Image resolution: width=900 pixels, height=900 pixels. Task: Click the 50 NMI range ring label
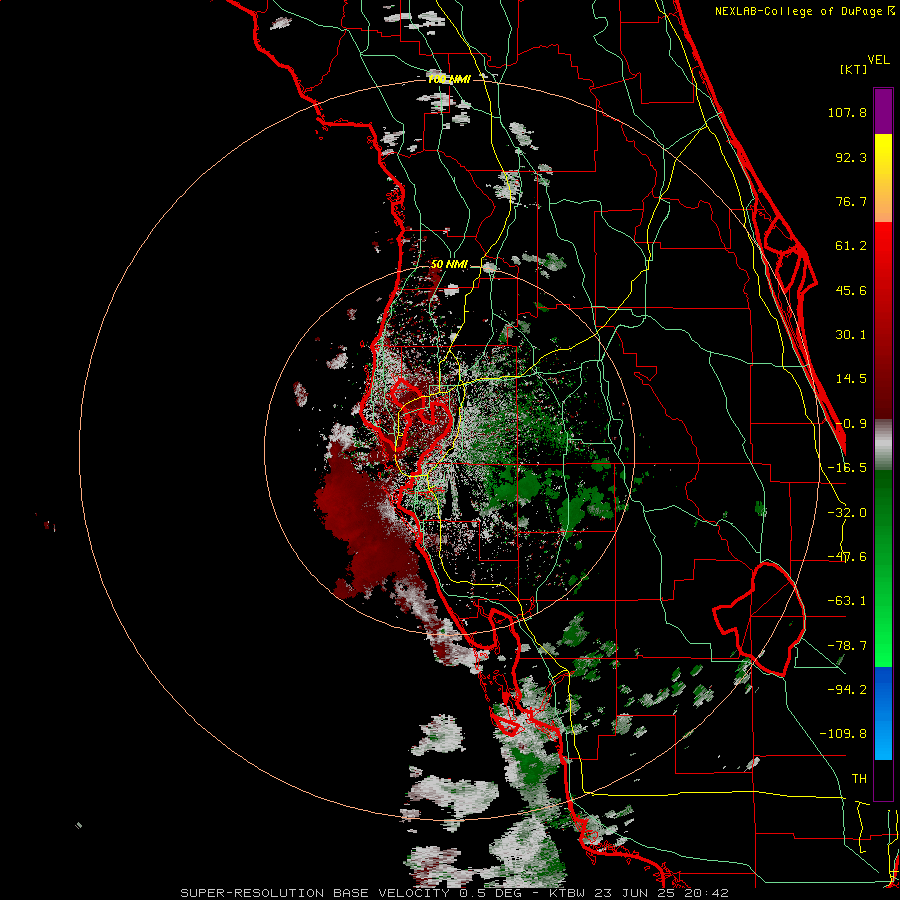click(449, 265)
